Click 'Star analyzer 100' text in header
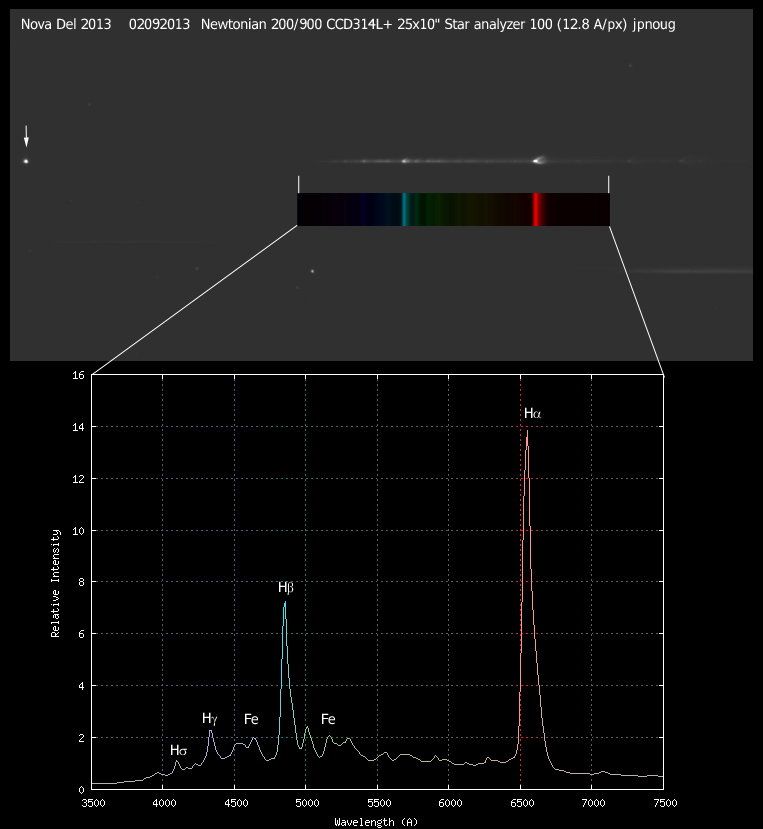 (499, 24)
